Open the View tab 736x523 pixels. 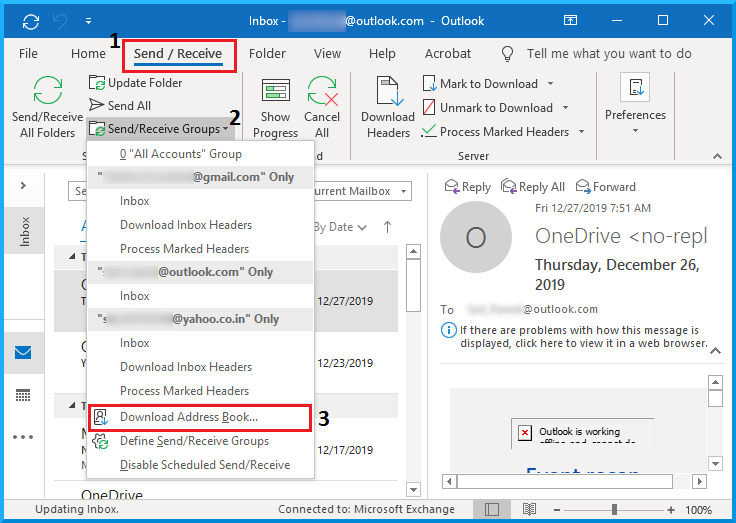[327, 54]
